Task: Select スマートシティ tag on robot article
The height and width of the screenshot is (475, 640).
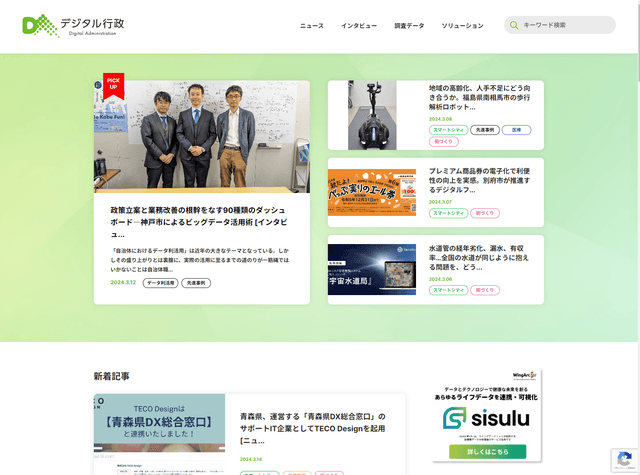Action: coord(448,130)
